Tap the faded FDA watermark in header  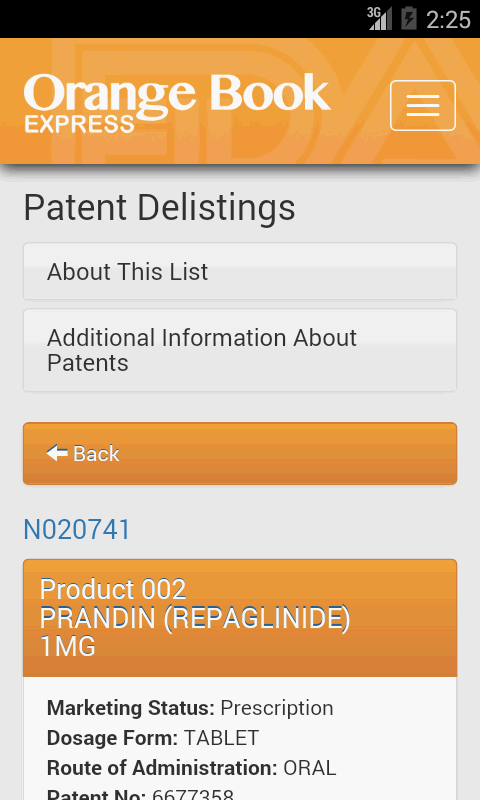(x=265, y=101)
